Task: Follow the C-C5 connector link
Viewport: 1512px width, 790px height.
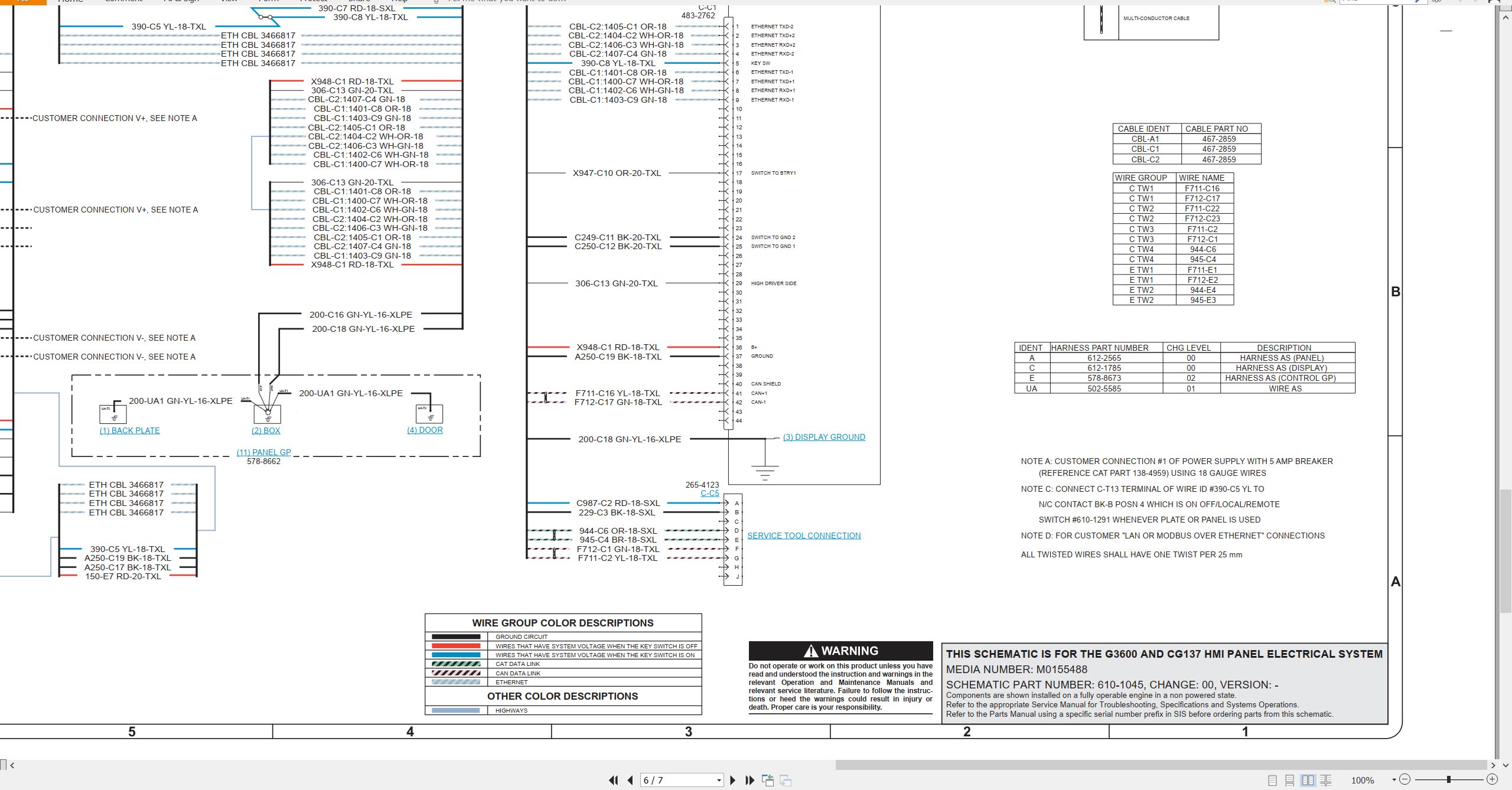Action: [x=710, y=493]
